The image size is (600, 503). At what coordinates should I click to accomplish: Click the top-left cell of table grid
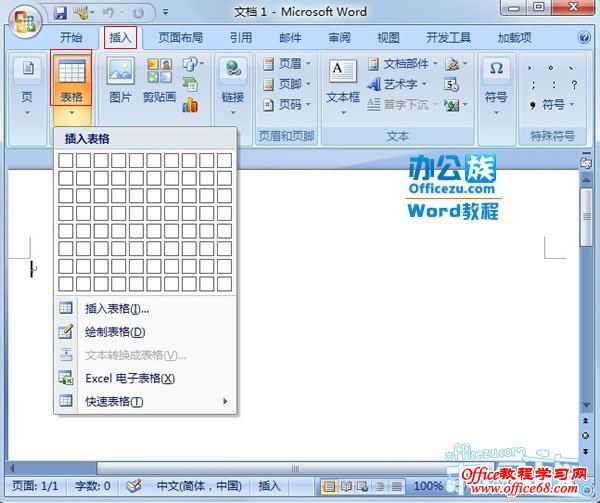tap(66, 160)
